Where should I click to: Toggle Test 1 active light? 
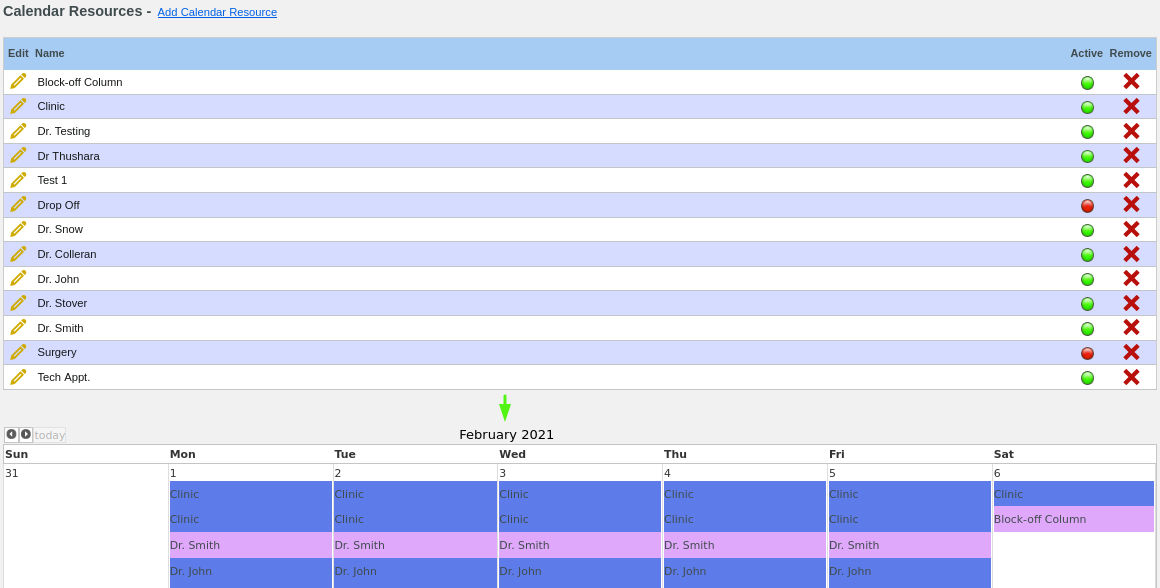[x=1088, y=180]
